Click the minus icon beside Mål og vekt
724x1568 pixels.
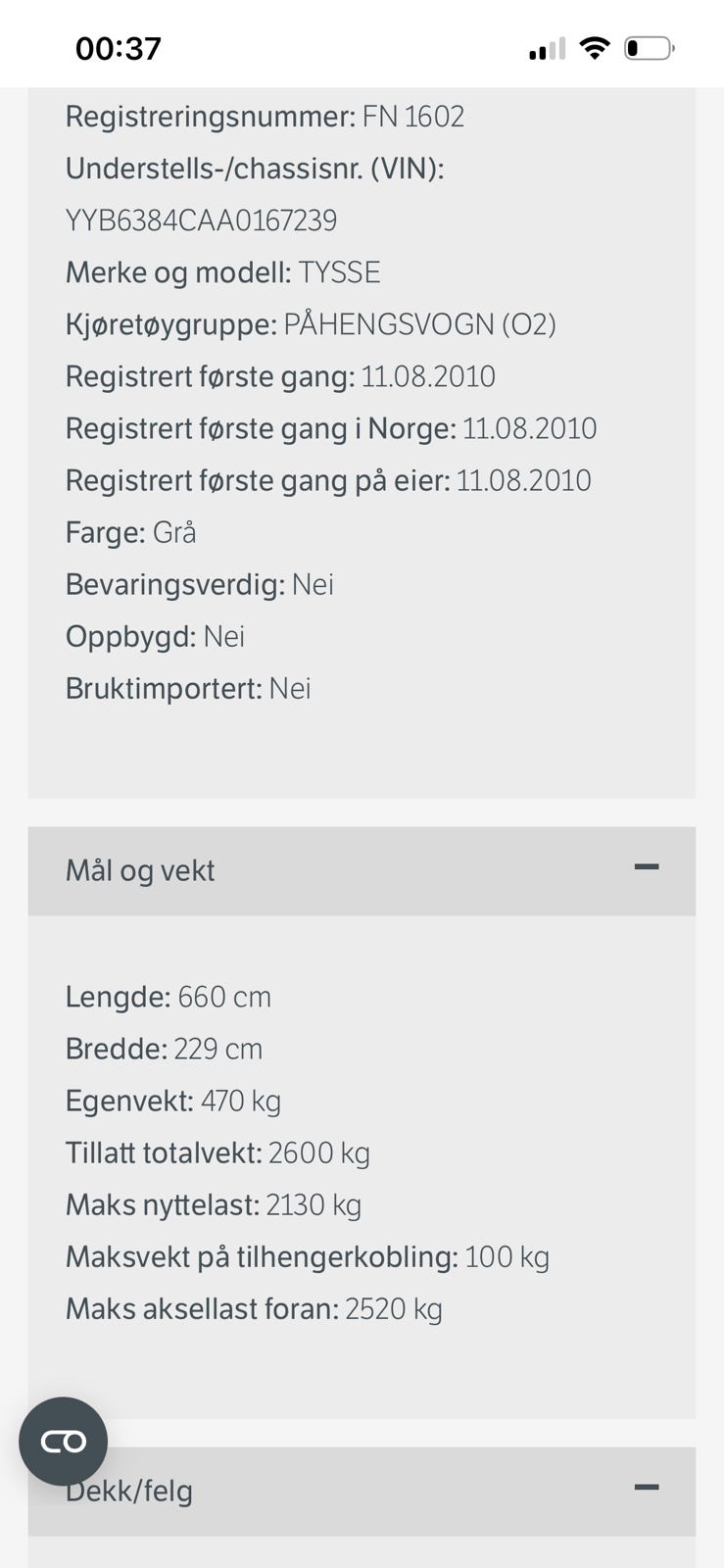click(647, 866)
